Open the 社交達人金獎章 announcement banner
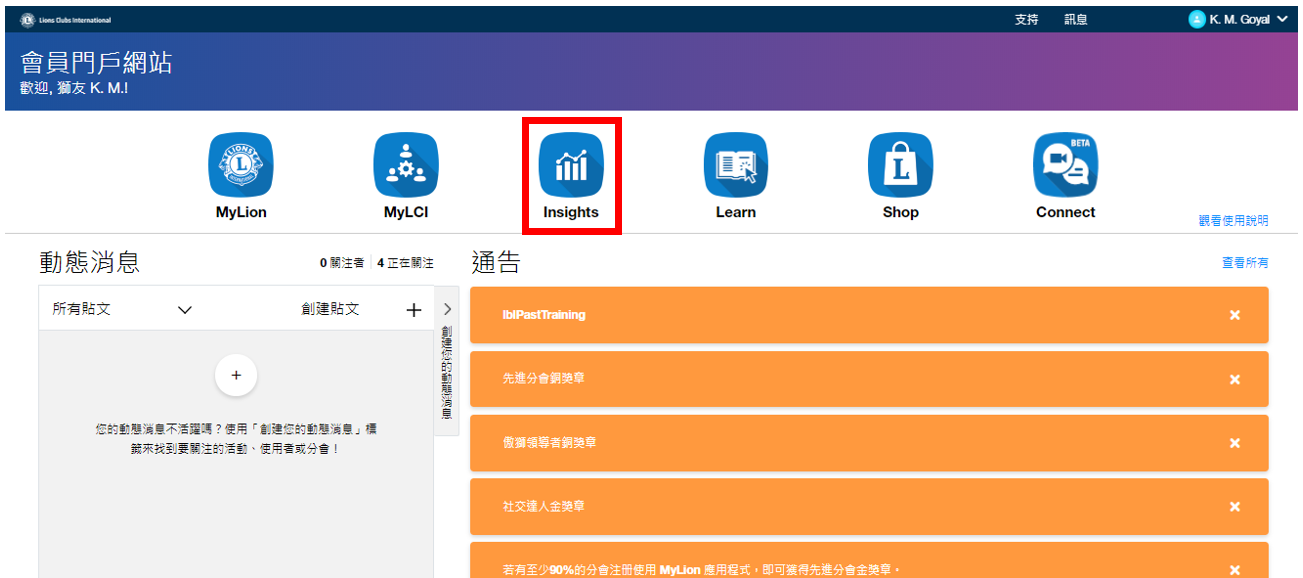The image size is (1303, 578). [x=800, y=507]
